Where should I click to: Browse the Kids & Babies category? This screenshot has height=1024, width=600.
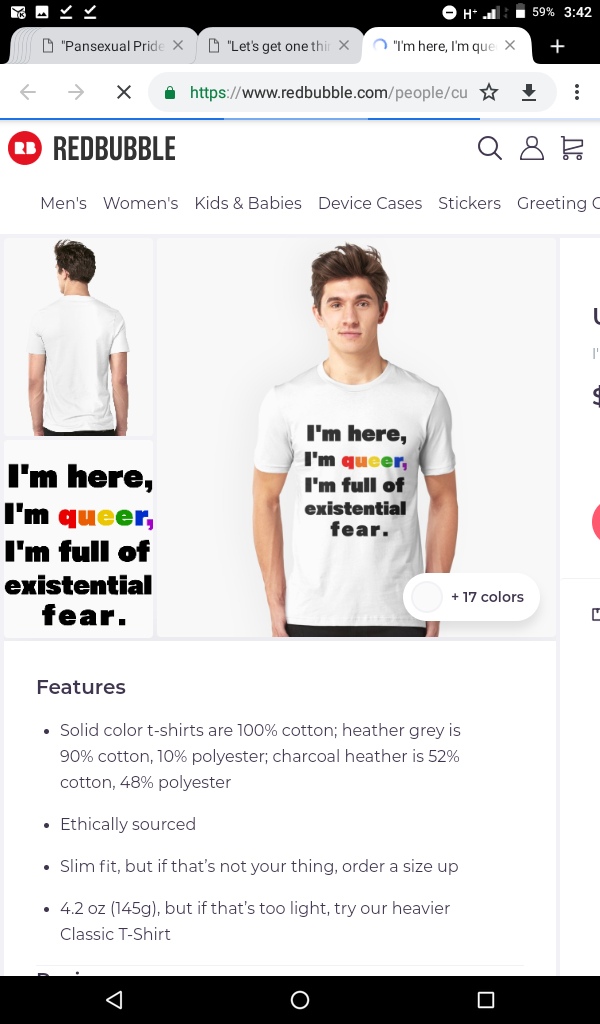(248, 203)
